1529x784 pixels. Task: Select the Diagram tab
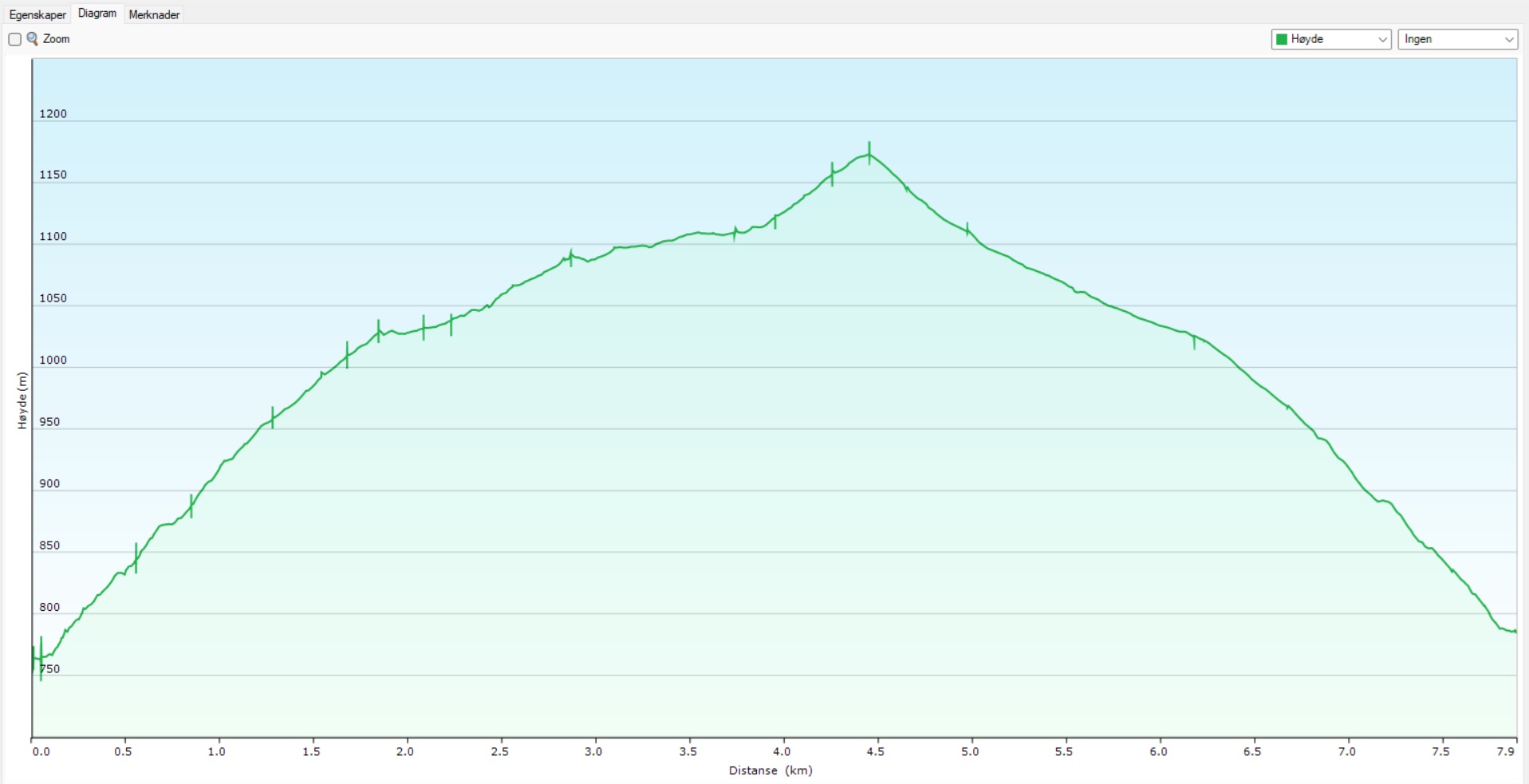point(97,14)
